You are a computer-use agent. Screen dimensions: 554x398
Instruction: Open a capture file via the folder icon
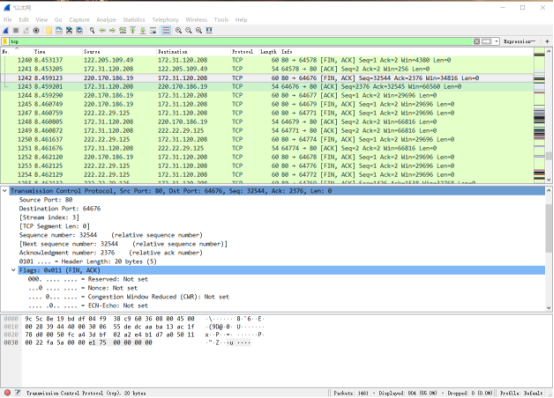point(49,31)
